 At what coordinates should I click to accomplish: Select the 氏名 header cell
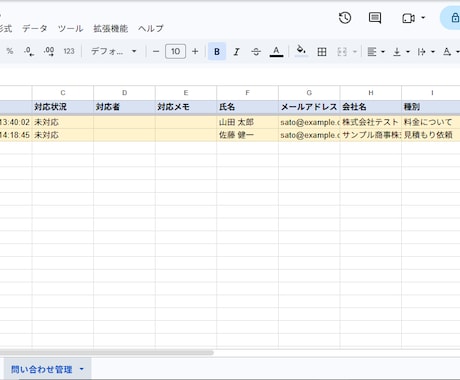(x=247, y=107)
